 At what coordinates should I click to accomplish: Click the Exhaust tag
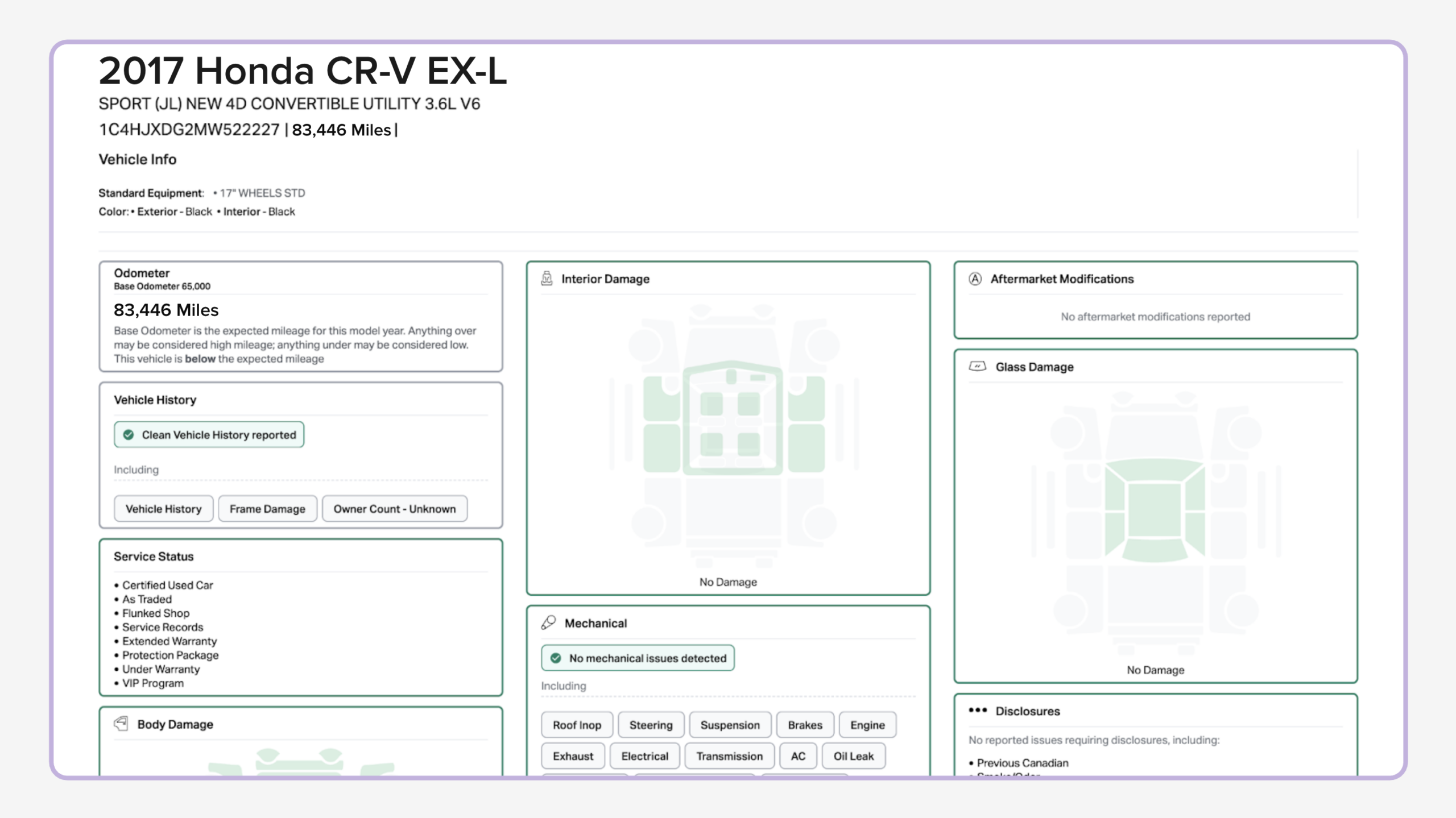573,756
